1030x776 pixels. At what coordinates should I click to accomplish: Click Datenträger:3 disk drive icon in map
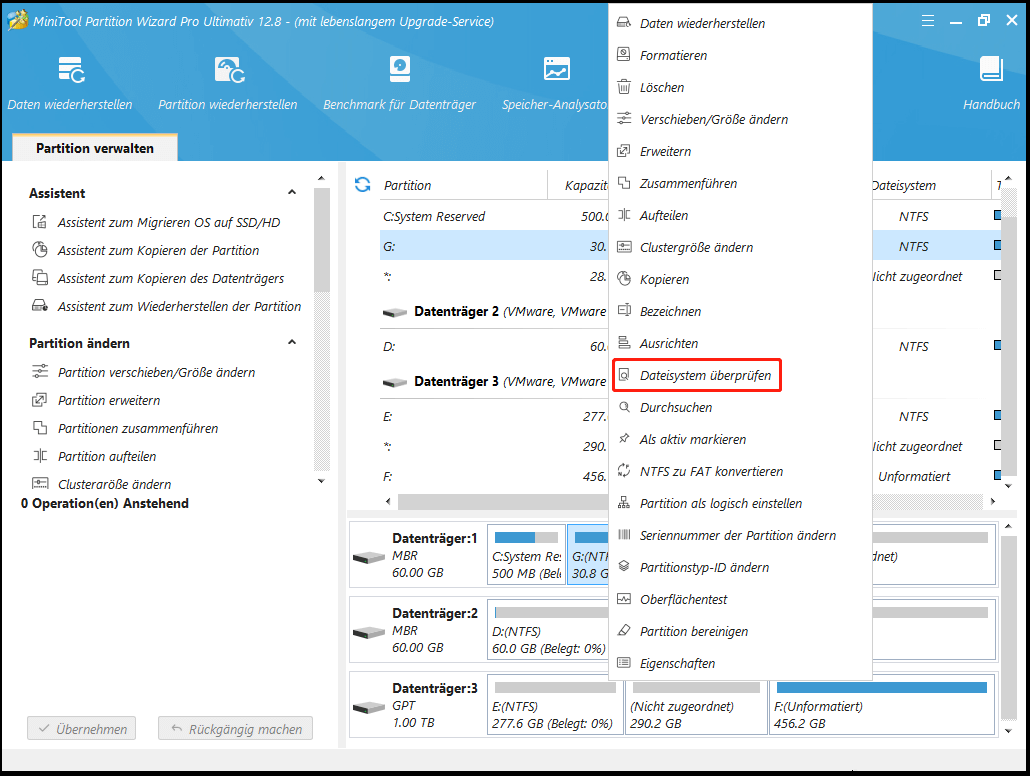pos(369,707)
